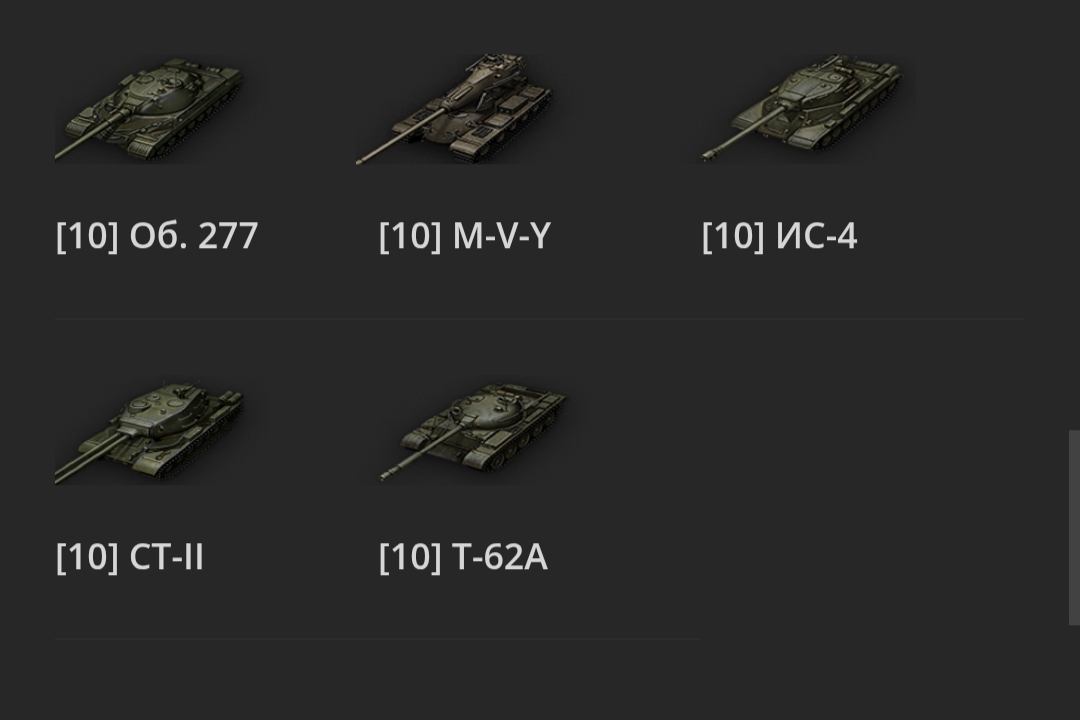Select the M-V-Y tank picture

(x=456, y=110)
